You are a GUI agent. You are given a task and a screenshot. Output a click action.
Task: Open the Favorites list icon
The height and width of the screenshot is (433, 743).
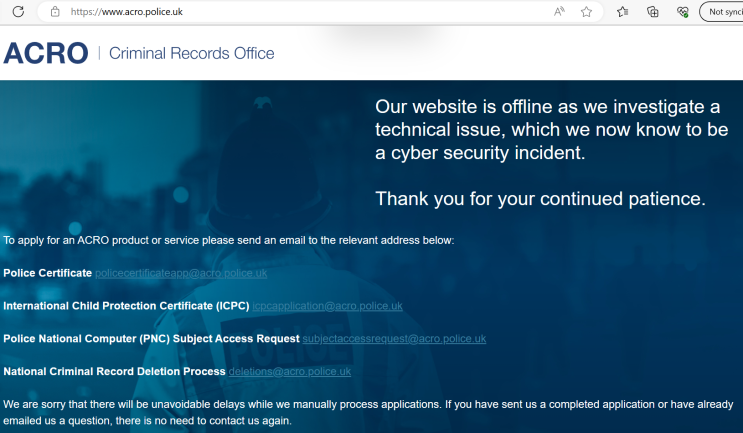pyautogui.click(x=623, y=11)
